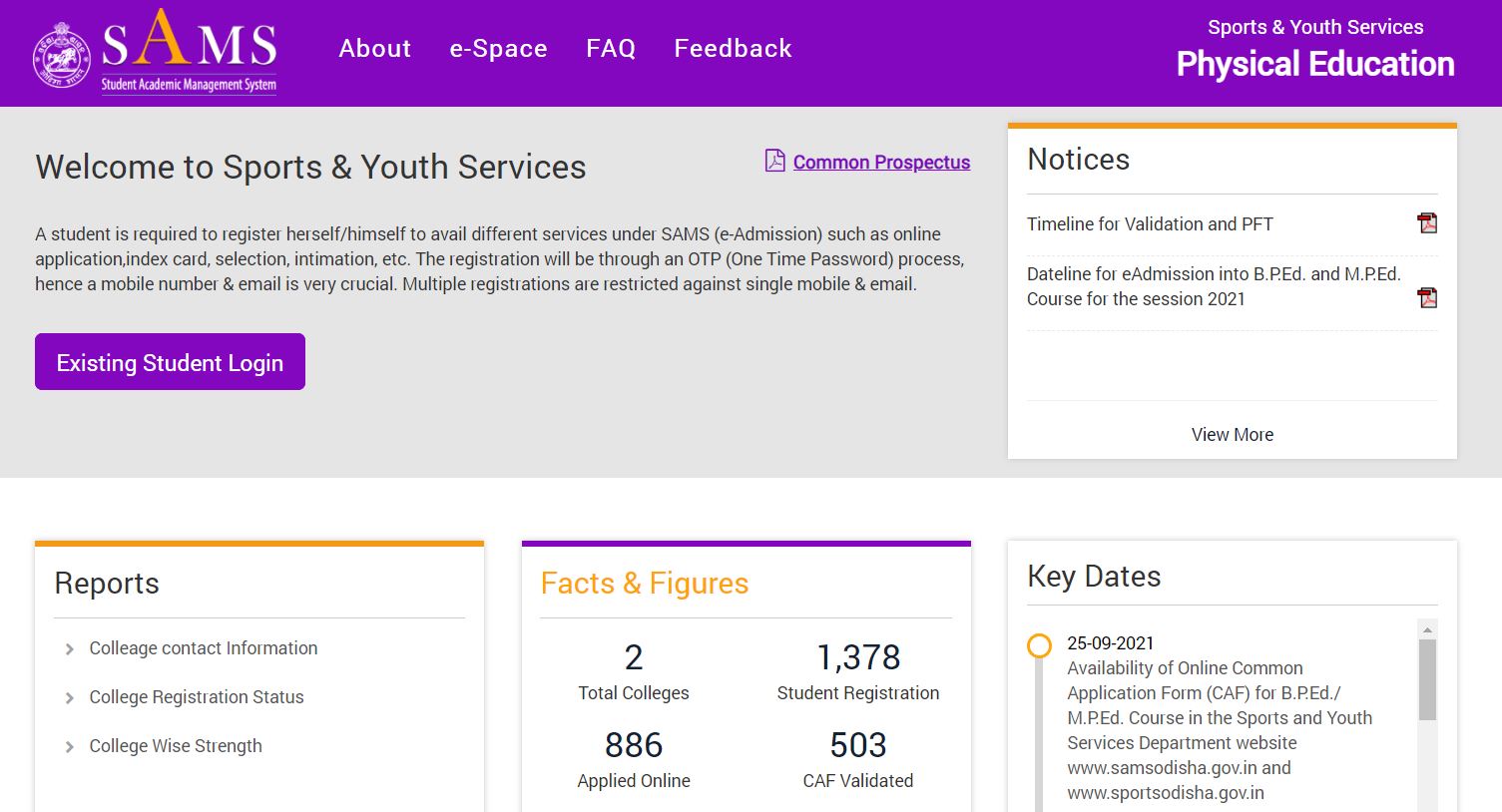Image resolution: width=1502 pixels, height=812 pixels.
Task: Open PDF icon for Timeline for Validation and PFT
Action: tap(1427, 223)
